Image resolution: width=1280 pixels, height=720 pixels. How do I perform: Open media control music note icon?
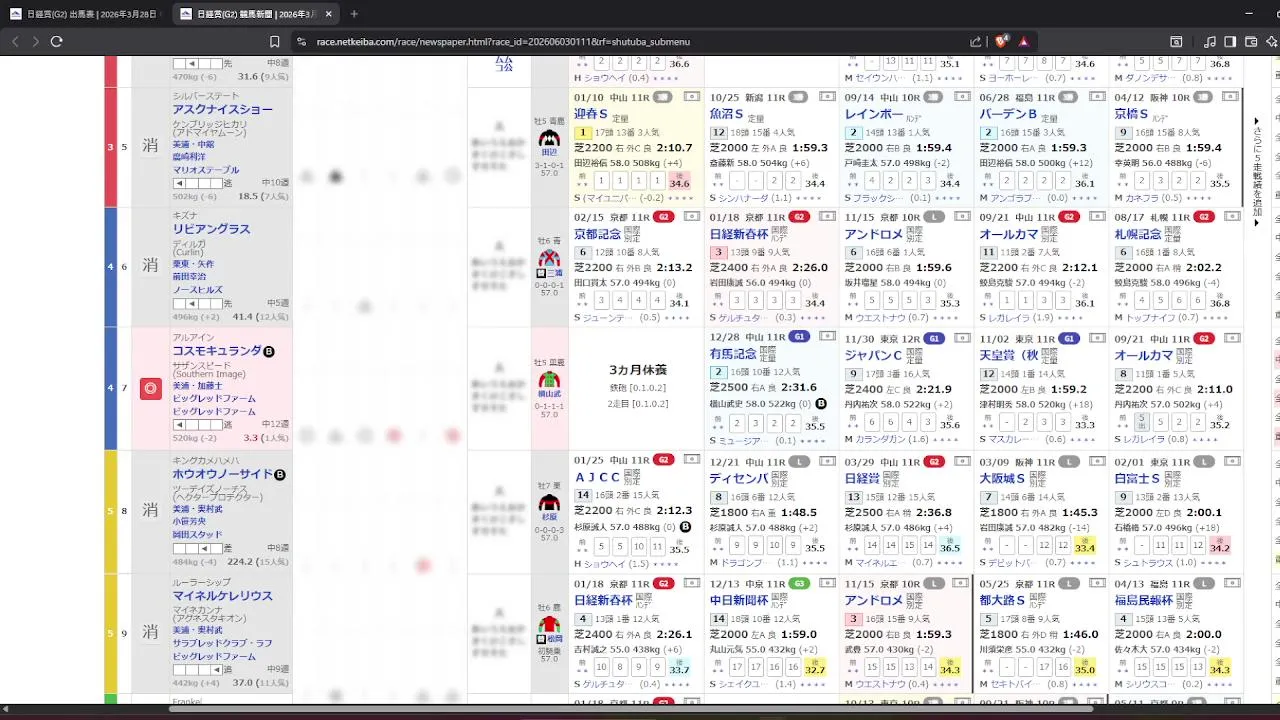click(1210, 41)
